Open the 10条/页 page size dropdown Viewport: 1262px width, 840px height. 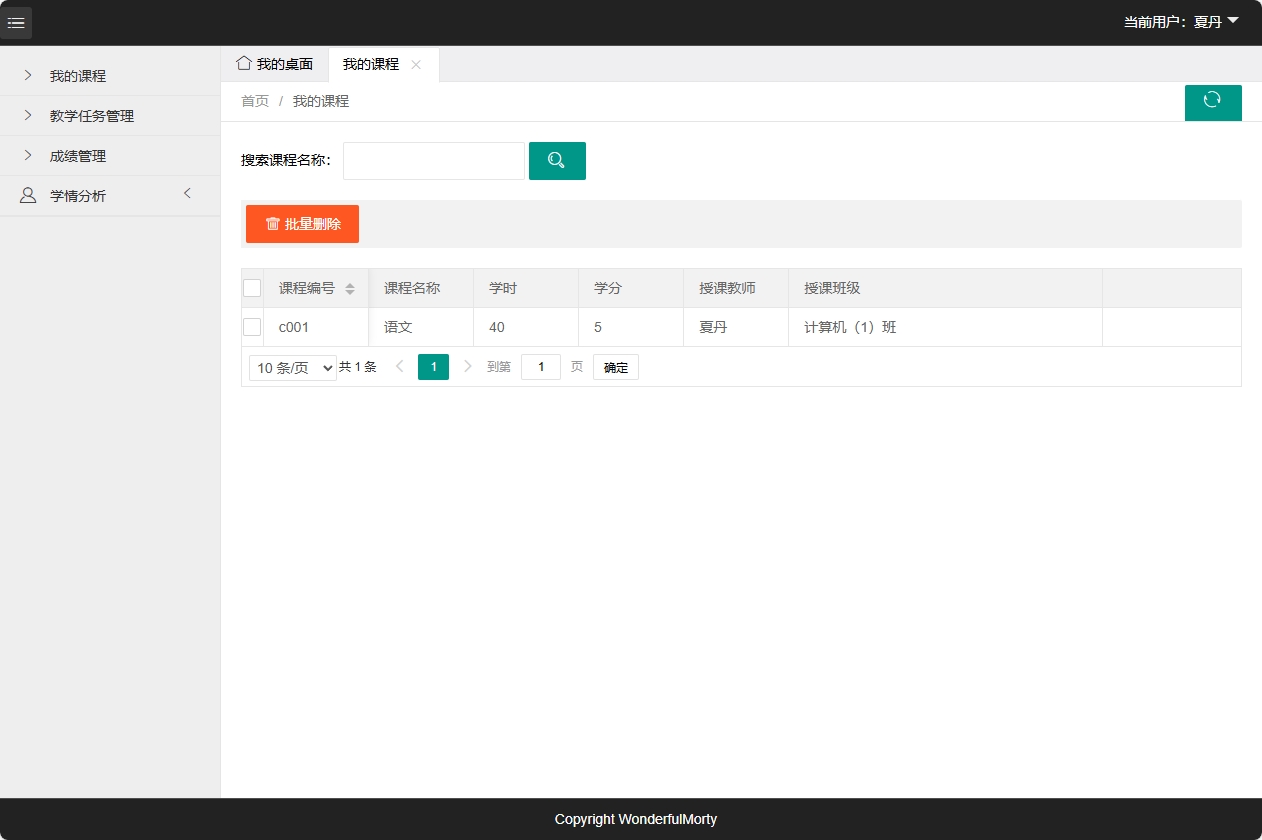(x=292, y=367)
